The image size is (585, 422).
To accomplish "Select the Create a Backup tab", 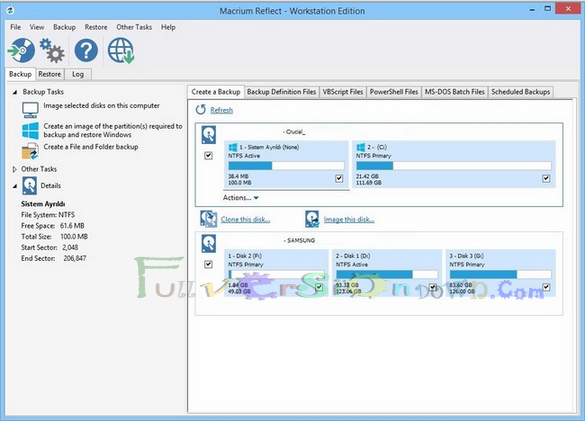I will [216, 92].
